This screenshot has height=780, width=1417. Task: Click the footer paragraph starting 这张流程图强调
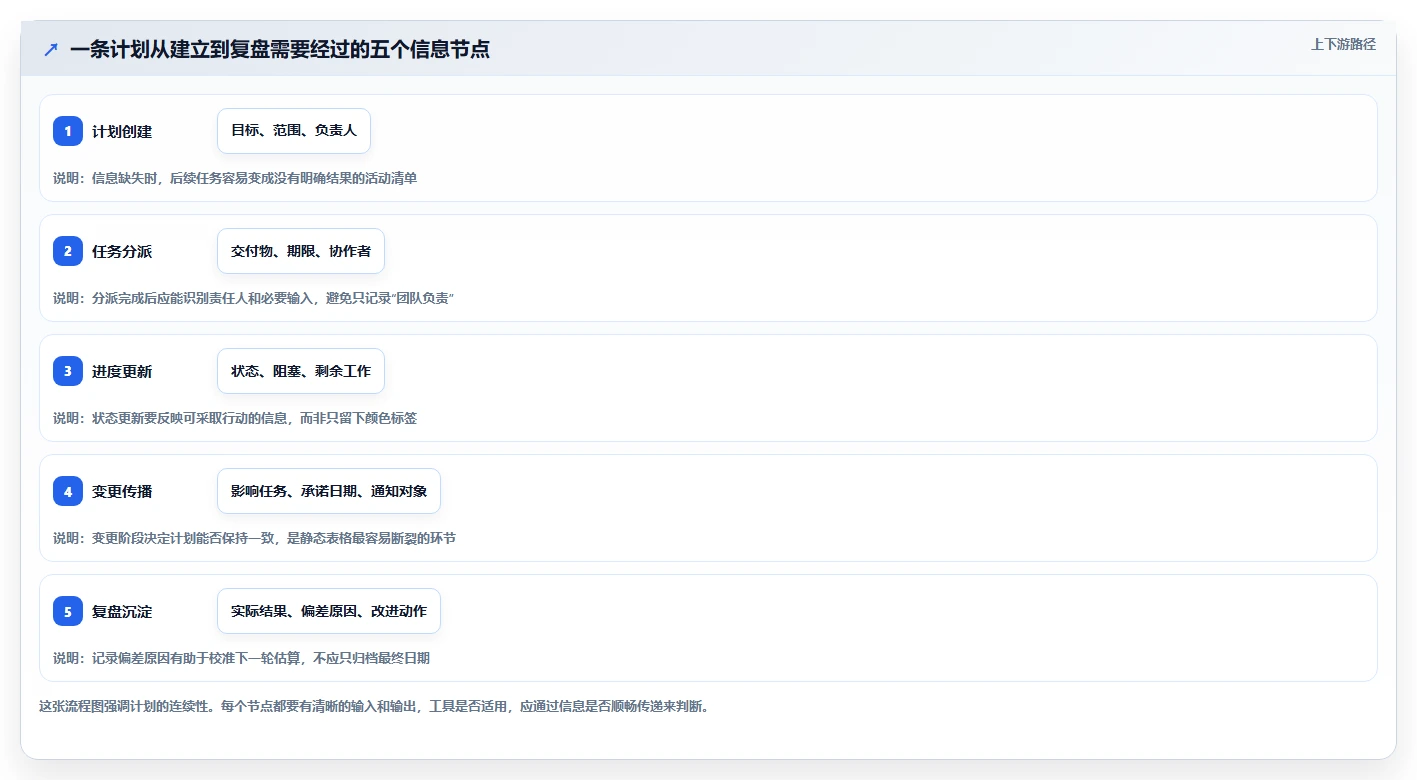coord(374,706)
